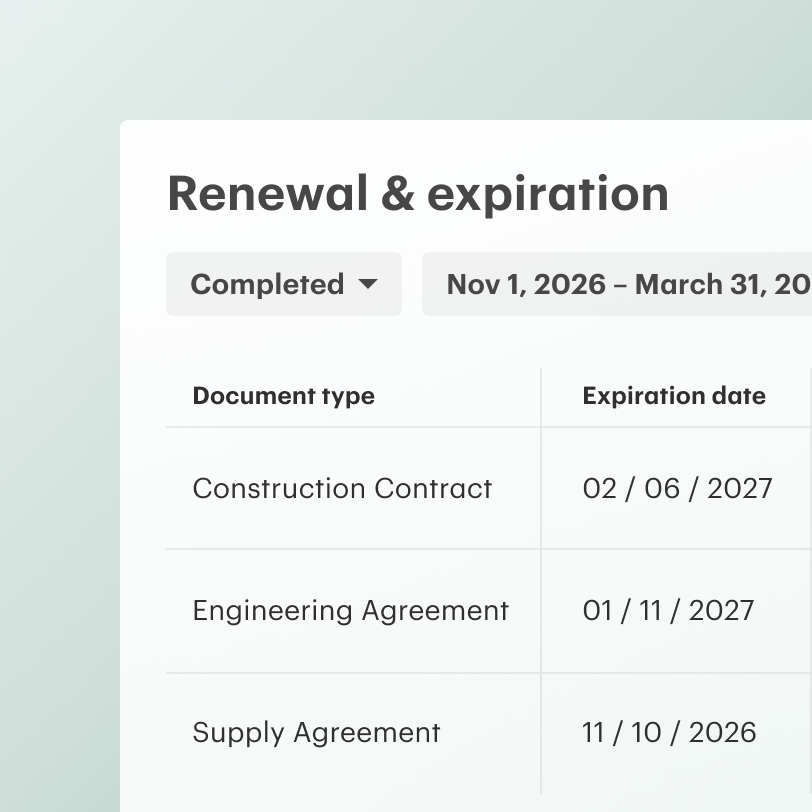Open the Nov 1, 2026 date range picker
Screen dimensions: 812x812
[x=617, y=284]
